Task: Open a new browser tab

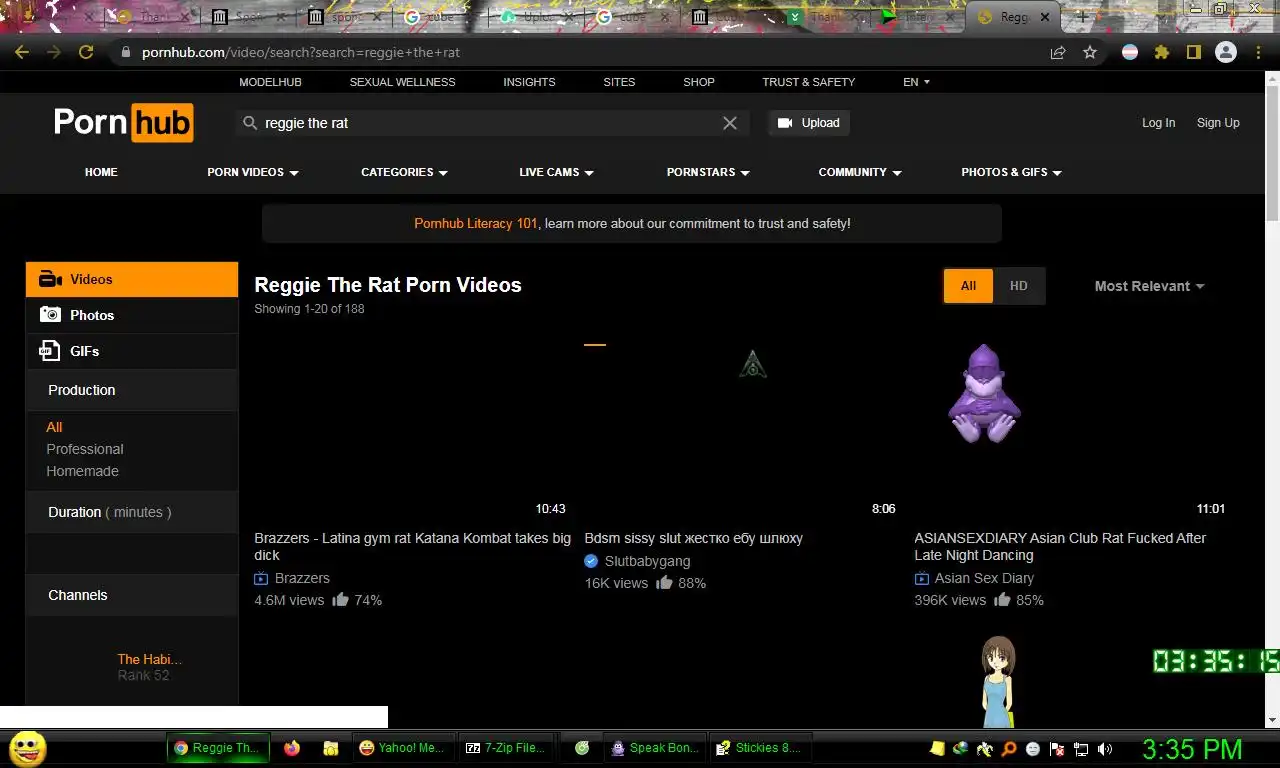Action: pos(1081,17)
